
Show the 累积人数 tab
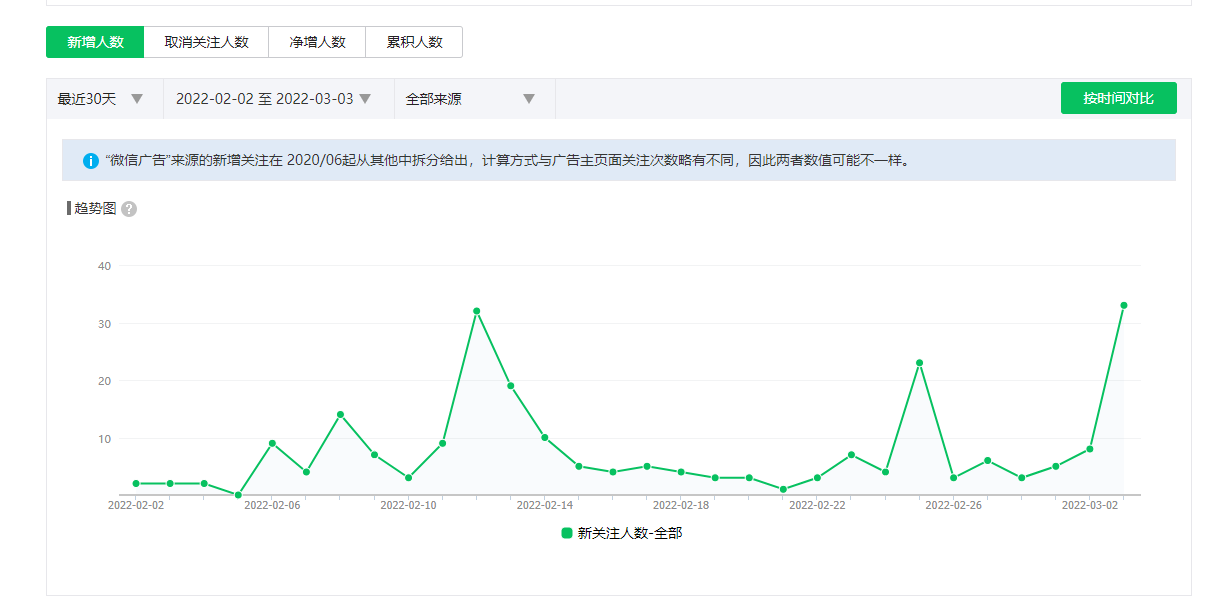(x=414, y=42)
